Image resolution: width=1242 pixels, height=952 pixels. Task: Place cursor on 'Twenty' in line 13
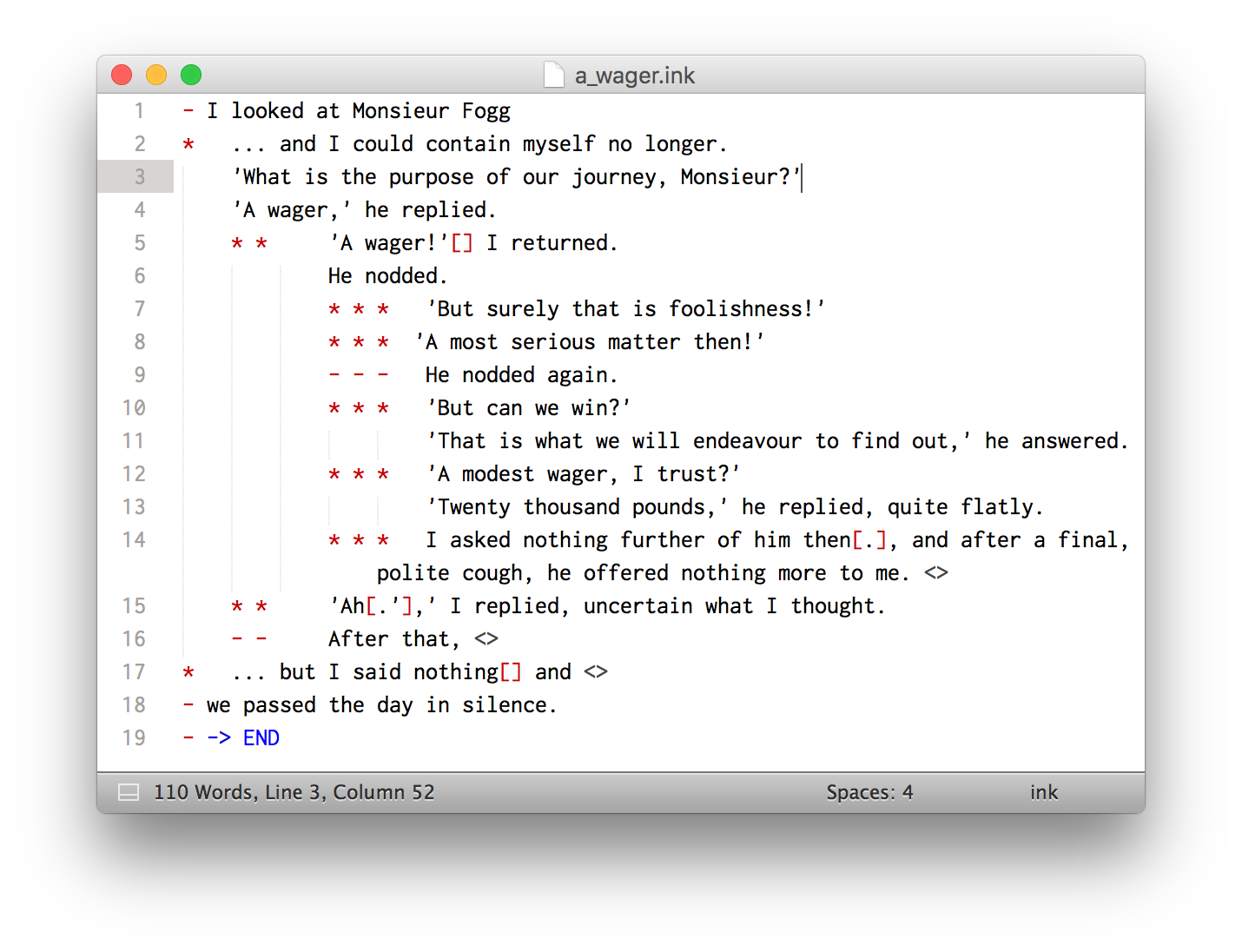[473, 507]
